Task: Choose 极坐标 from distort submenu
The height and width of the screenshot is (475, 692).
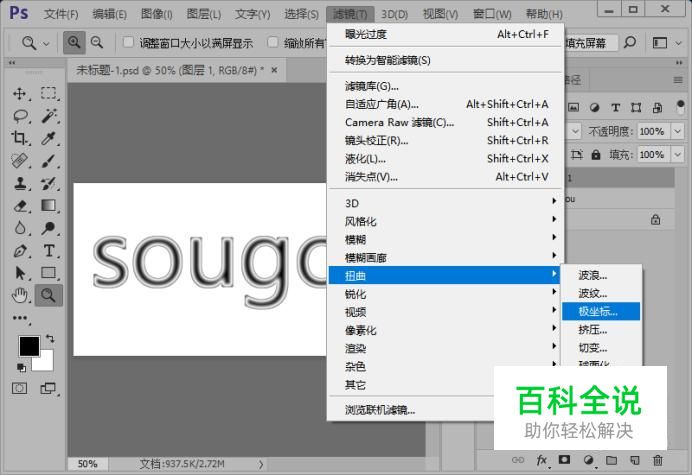Action: [x=601, y=311]
